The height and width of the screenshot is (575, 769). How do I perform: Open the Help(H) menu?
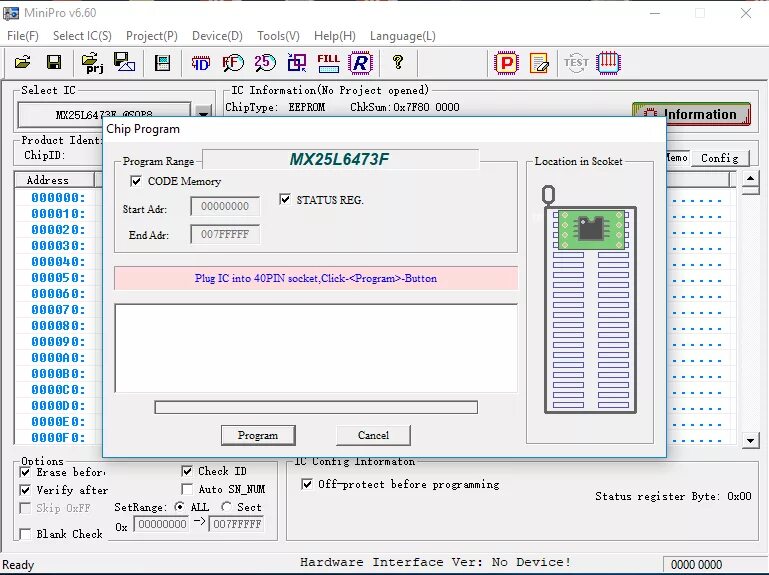pyautogui.click(x=334, y=36)
